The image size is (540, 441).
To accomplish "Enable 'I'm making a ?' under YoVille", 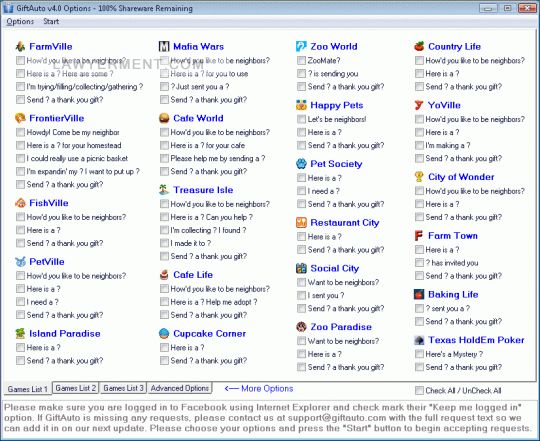I will tap(419, 145).
